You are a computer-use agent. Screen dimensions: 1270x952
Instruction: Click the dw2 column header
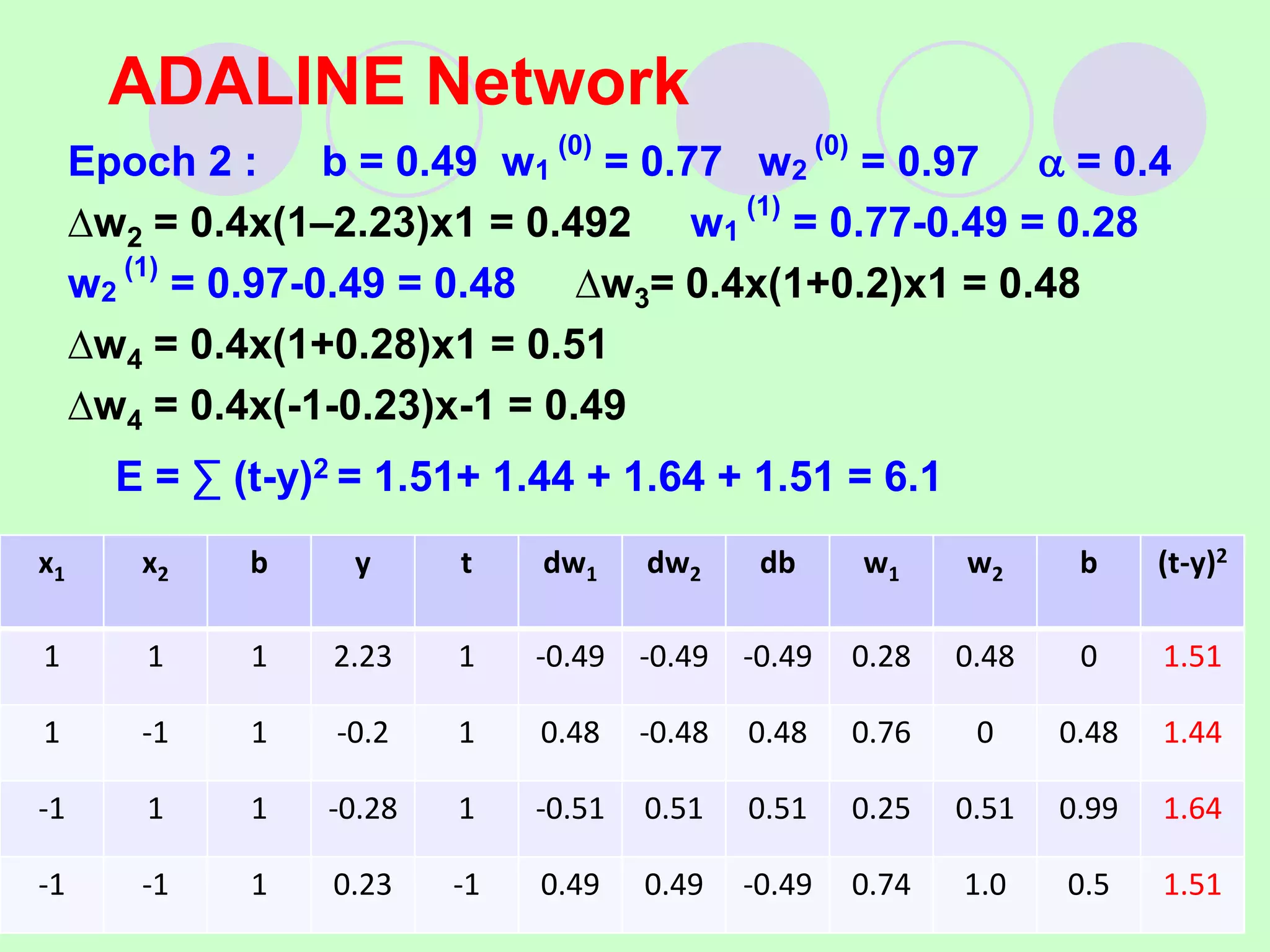pos(673,565)
